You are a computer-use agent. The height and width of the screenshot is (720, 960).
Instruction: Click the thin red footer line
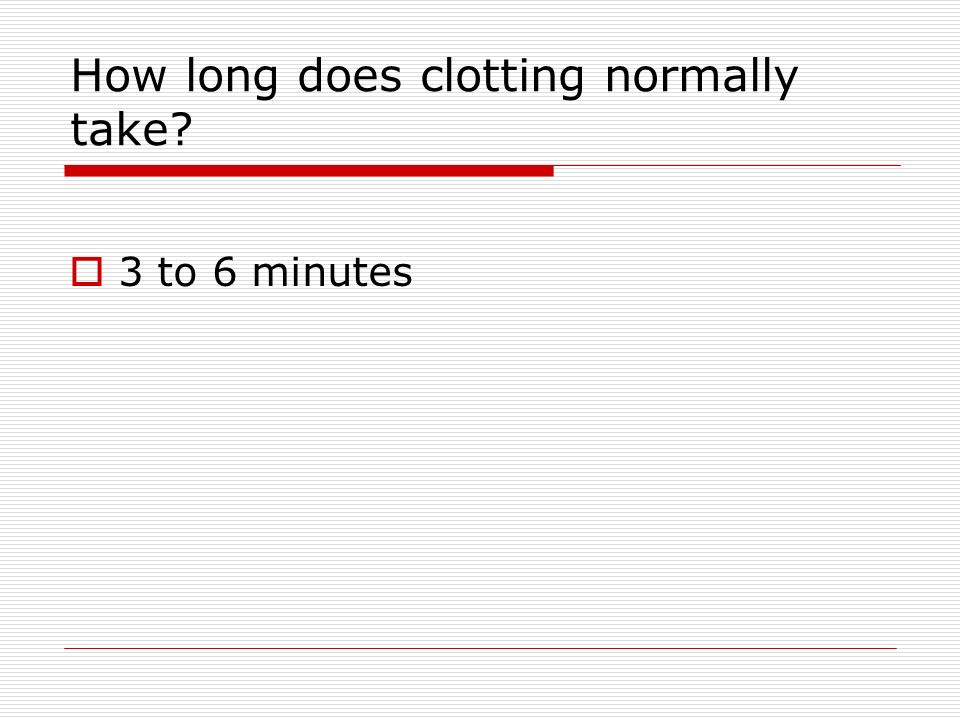click(x=481, y=648)
